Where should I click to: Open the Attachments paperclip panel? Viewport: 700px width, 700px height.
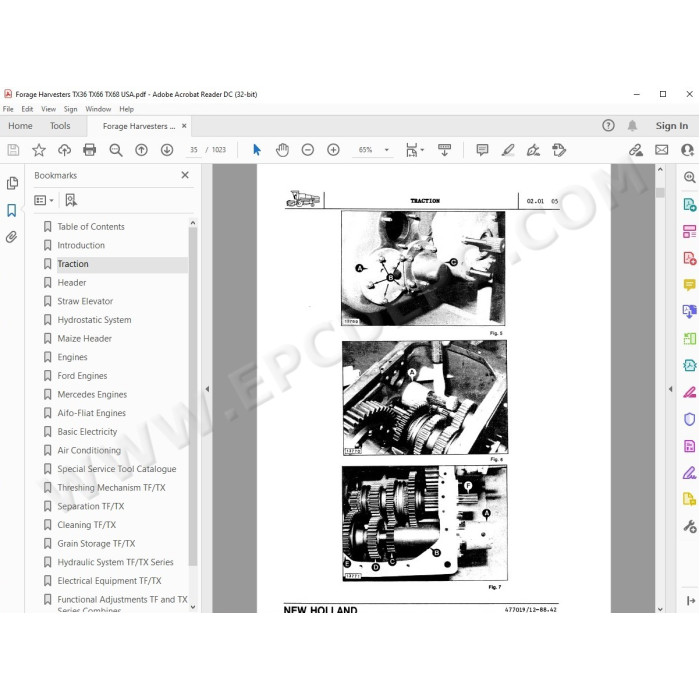pos(12,237)
